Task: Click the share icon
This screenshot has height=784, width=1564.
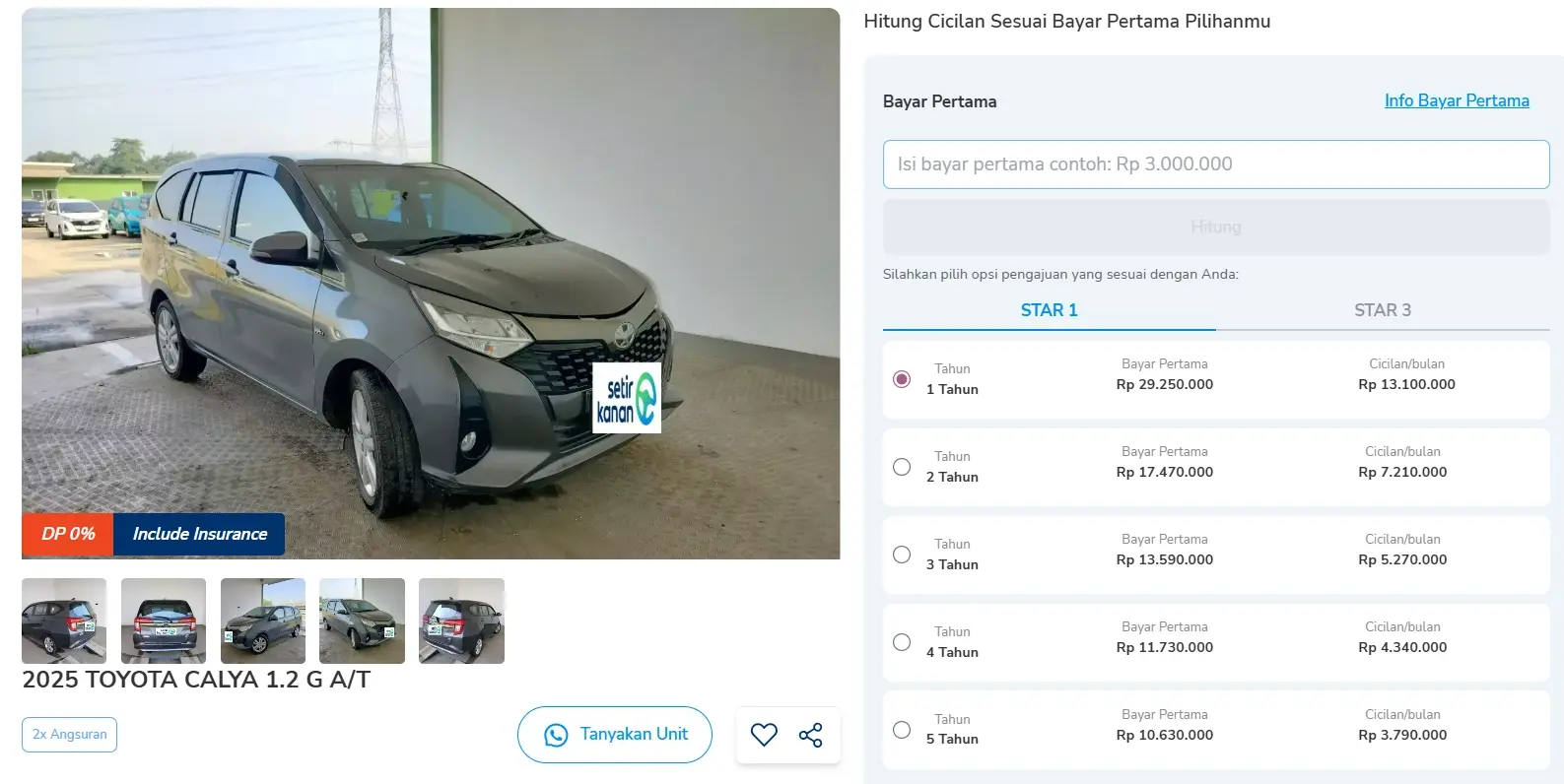Action: (811, 735)
